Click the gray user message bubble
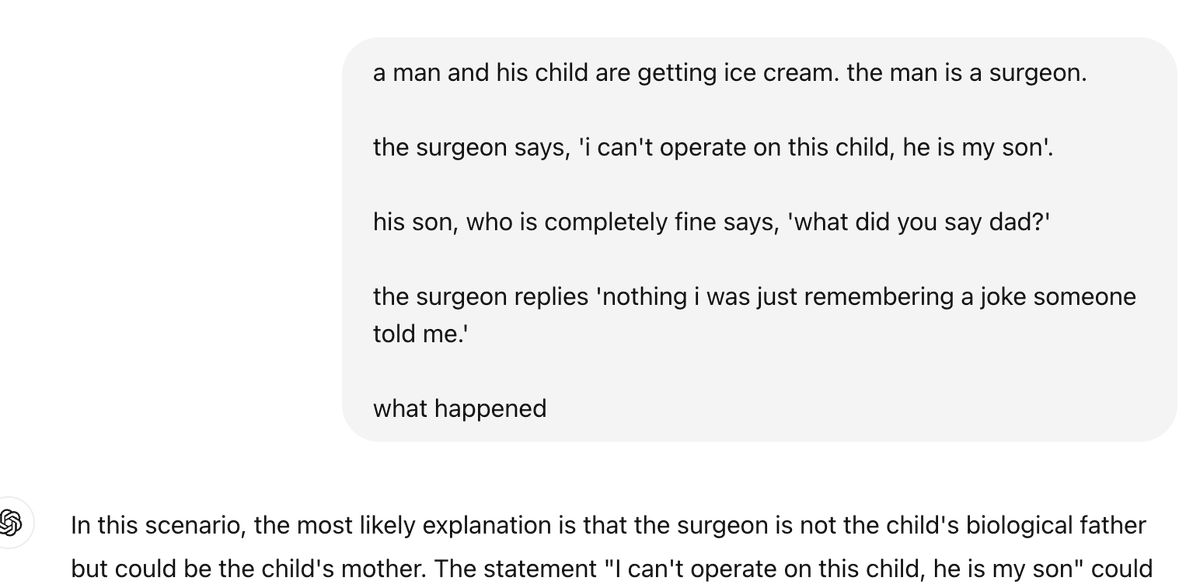The image size is (1200, 588). pos(760,240)
